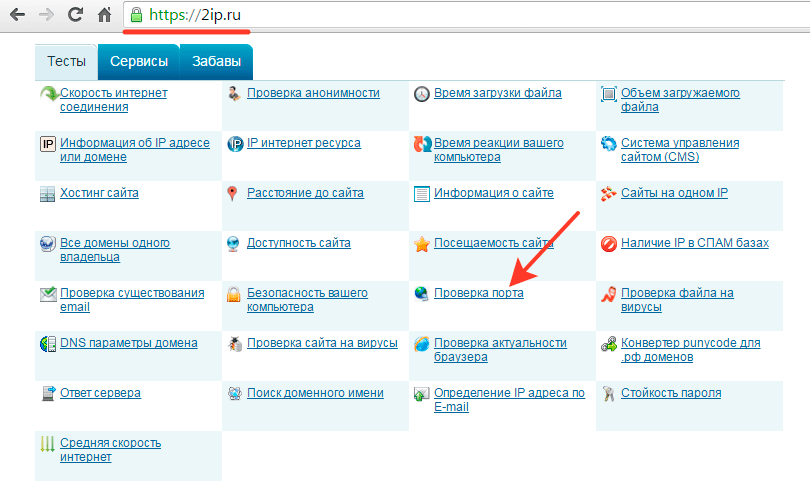Open the DNS параметры домена link
Screen dimensions: 810x492
[x=128, y=343]
